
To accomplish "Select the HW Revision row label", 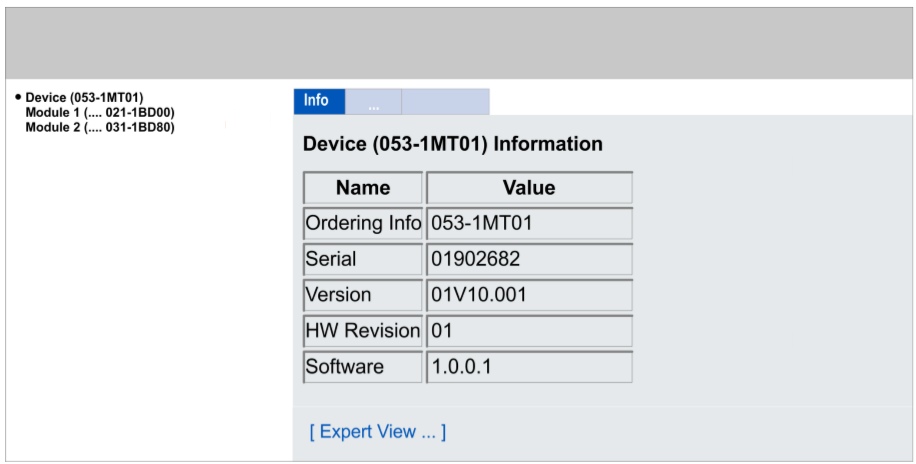I will (x=363, y=331).
